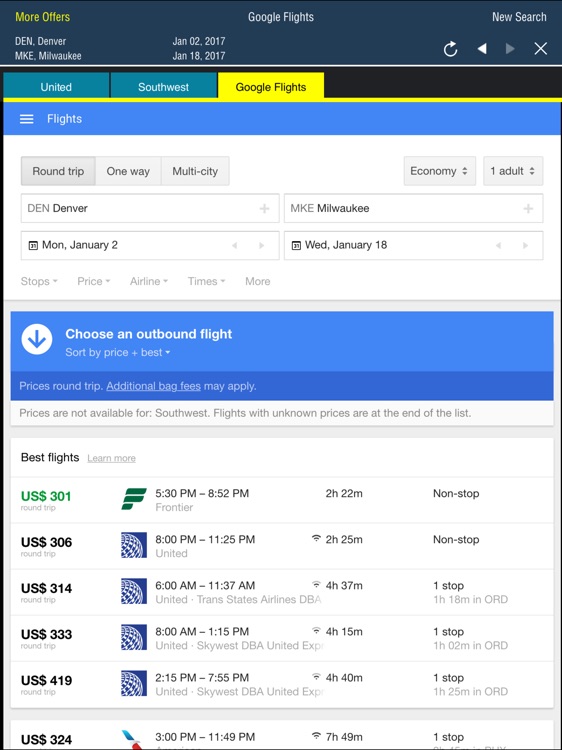Click the Wi-Fi icon on the 2h 25m flight
This screenshot has height=750, width=562.
click(316, 539)
